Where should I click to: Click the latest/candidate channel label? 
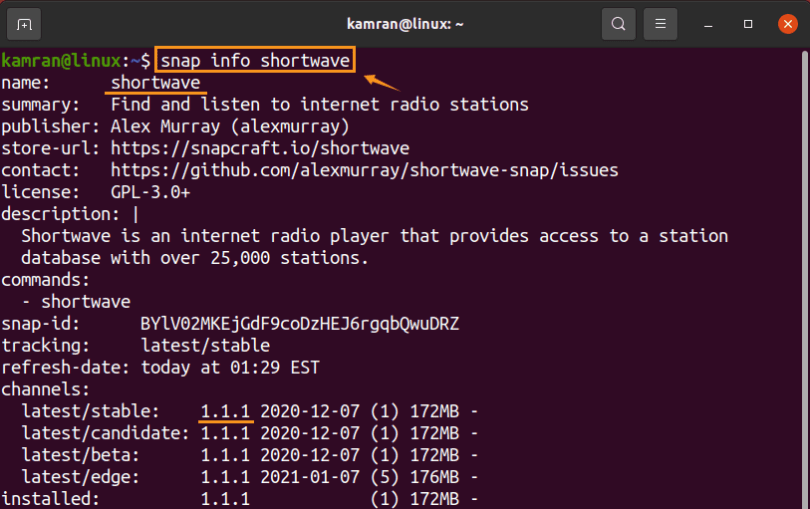click(105, 433)
